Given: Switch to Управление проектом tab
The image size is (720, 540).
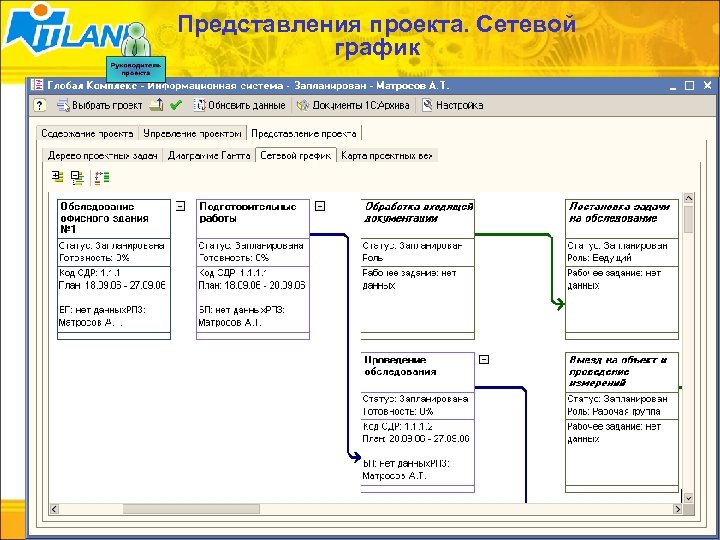Looking at the screenshot, I should coord(192,134).
